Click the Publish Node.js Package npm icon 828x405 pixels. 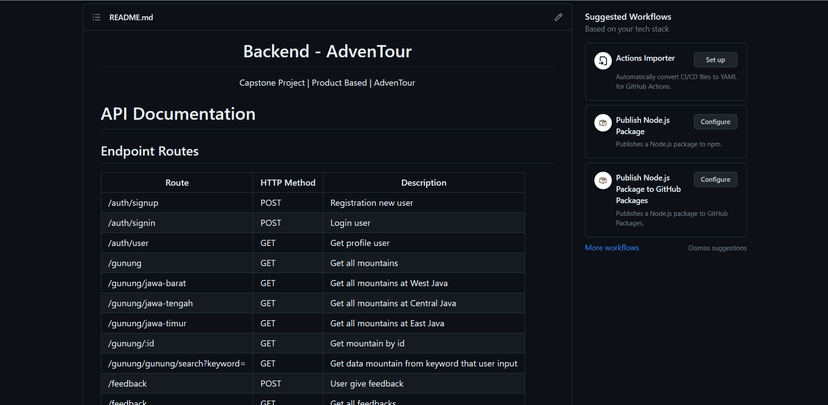pos(603,123)
